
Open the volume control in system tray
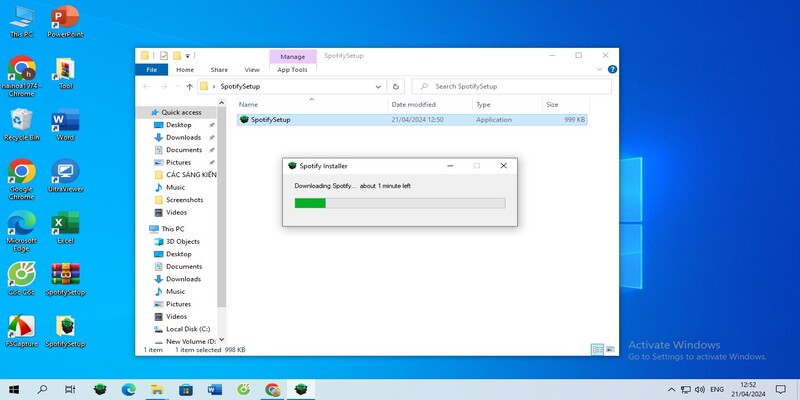[x=699, y=390]
